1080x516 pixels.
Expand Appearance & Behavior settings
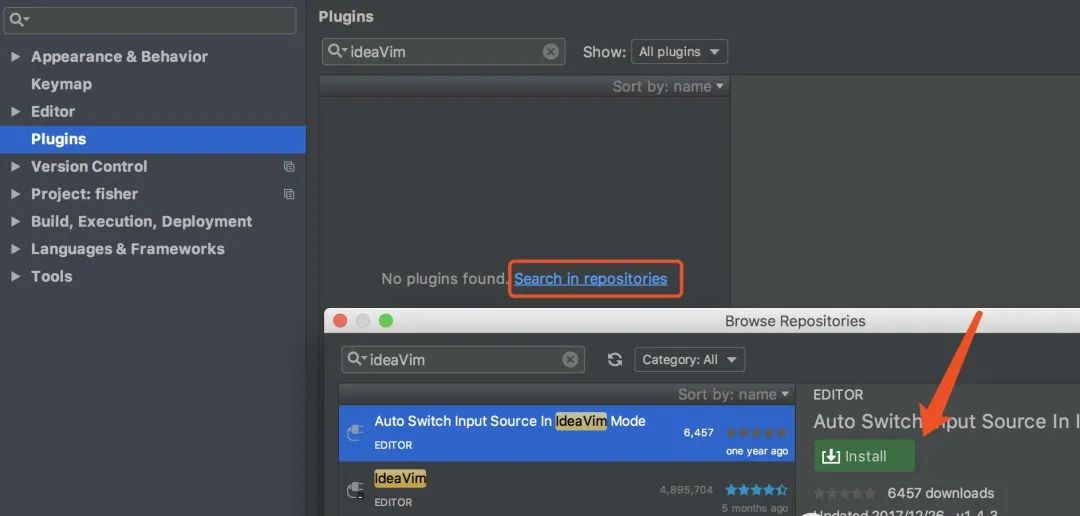(15, 56)
